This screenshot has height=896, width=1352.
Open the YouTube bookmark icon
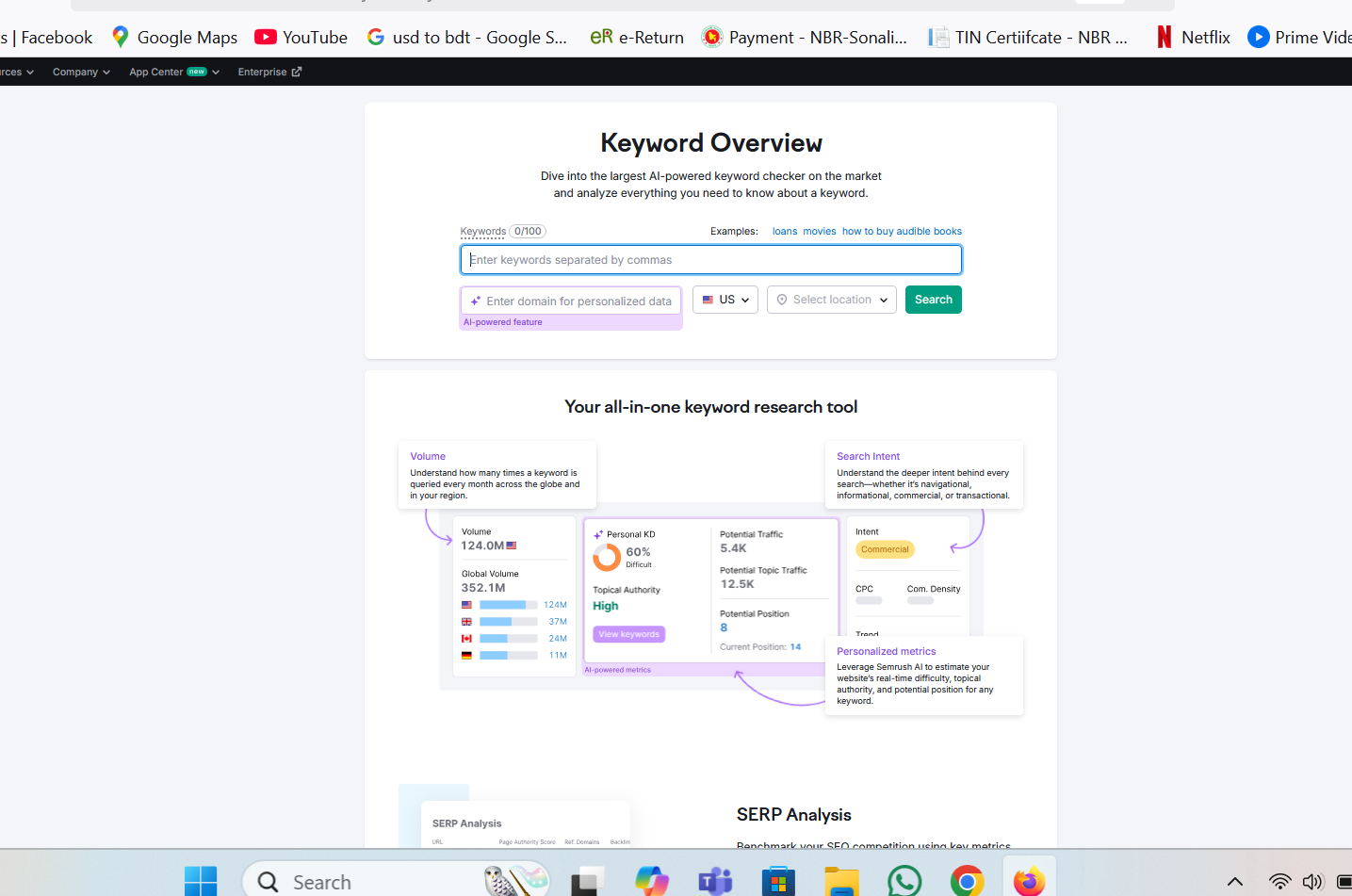266,37
